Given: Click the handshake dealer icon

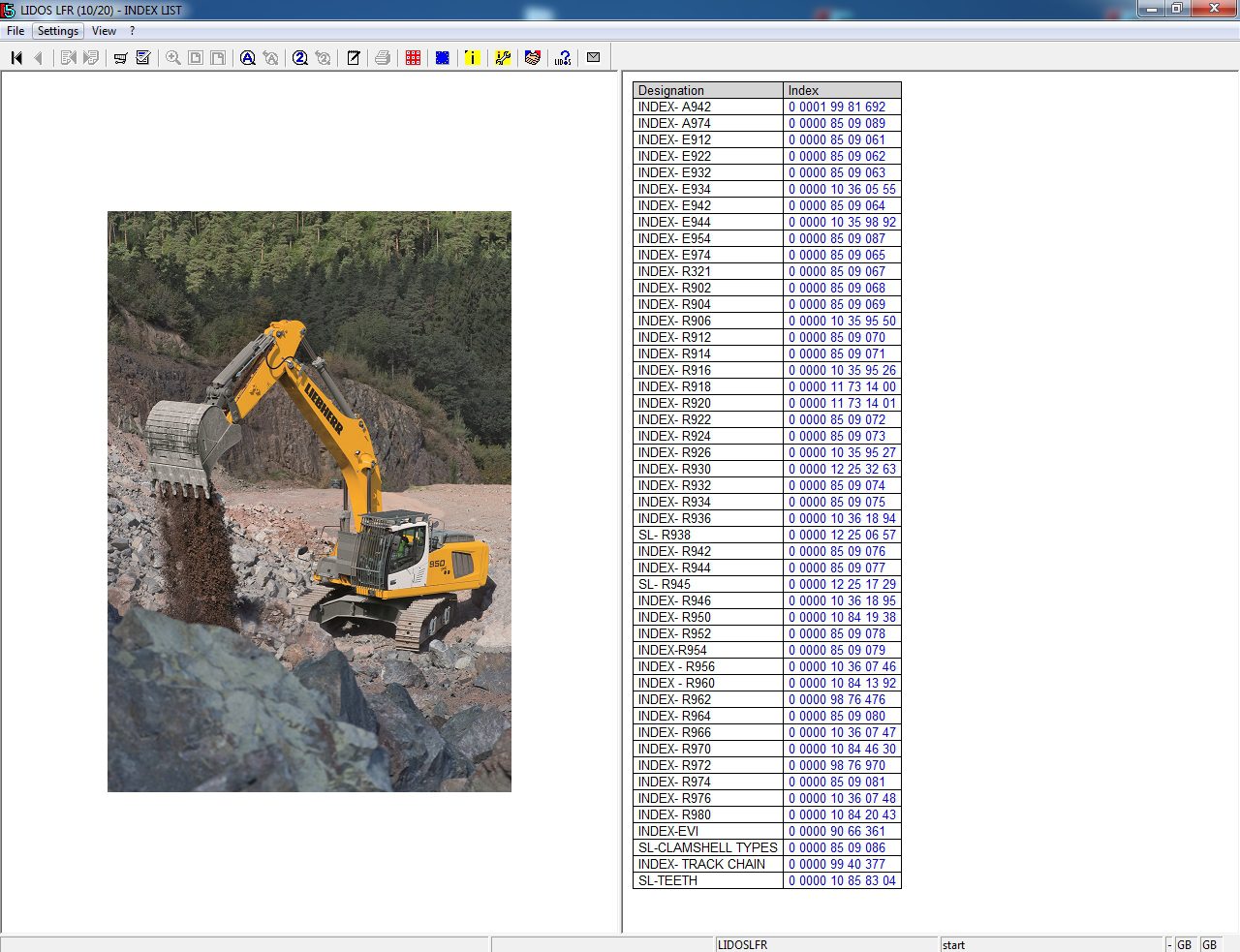Looking at the screenshot, I should [x=533, y=57].
